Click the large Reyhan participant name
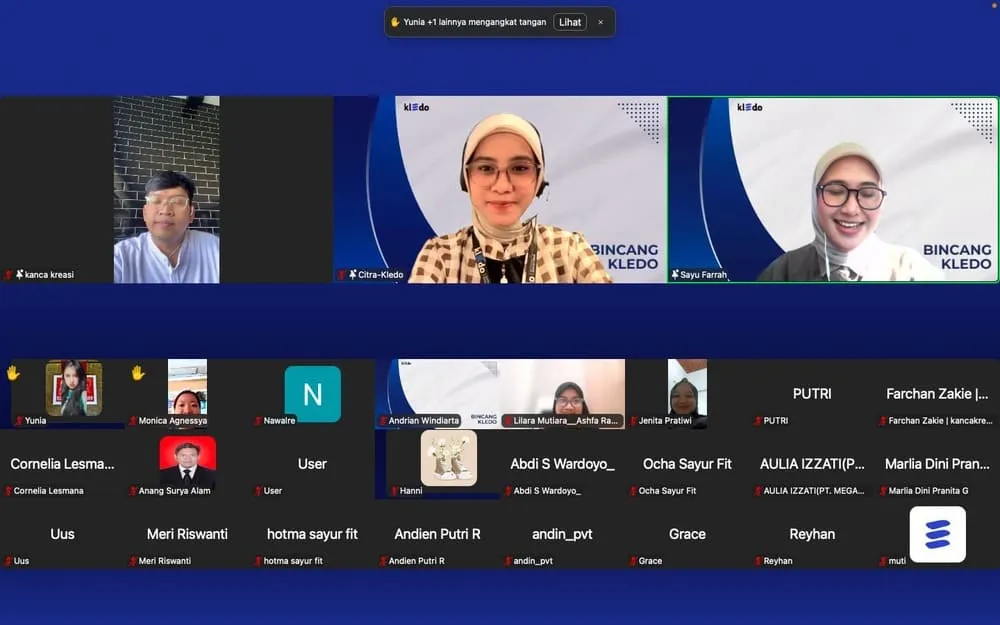 812,534
